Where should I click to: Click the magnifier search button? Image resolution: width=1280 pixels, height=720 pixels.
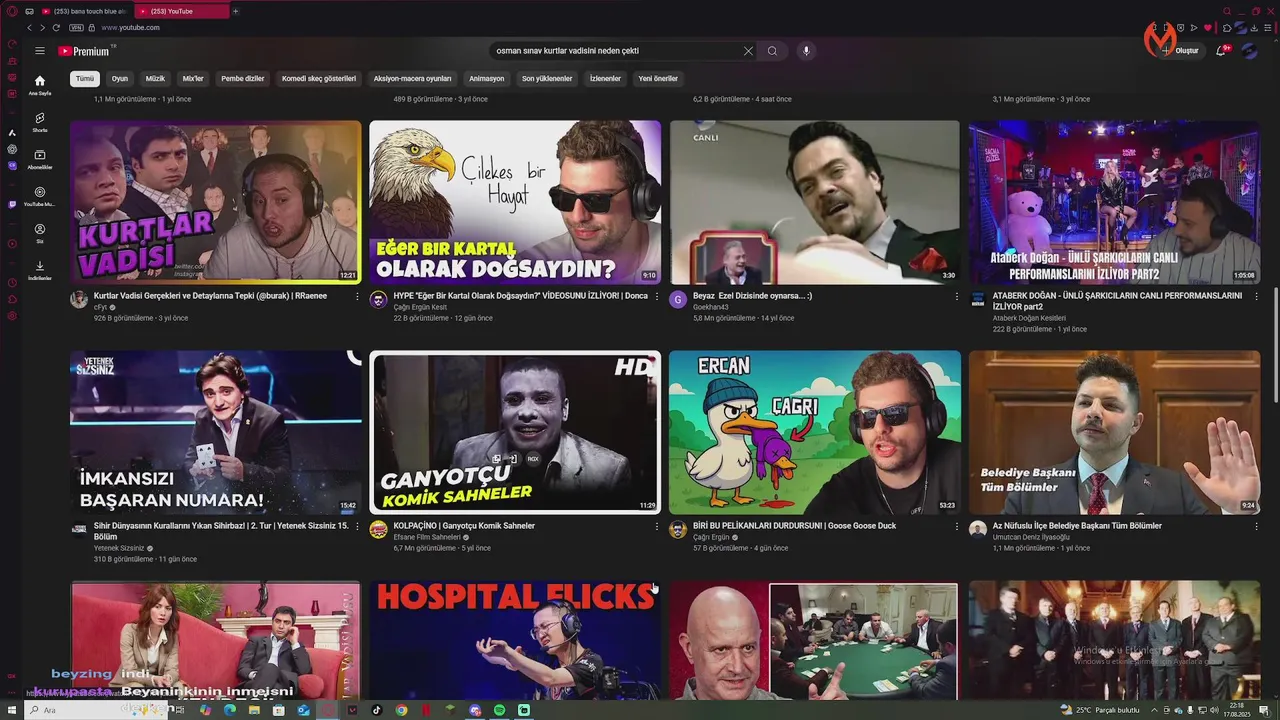pyautogui.click(x=772, y=51)
